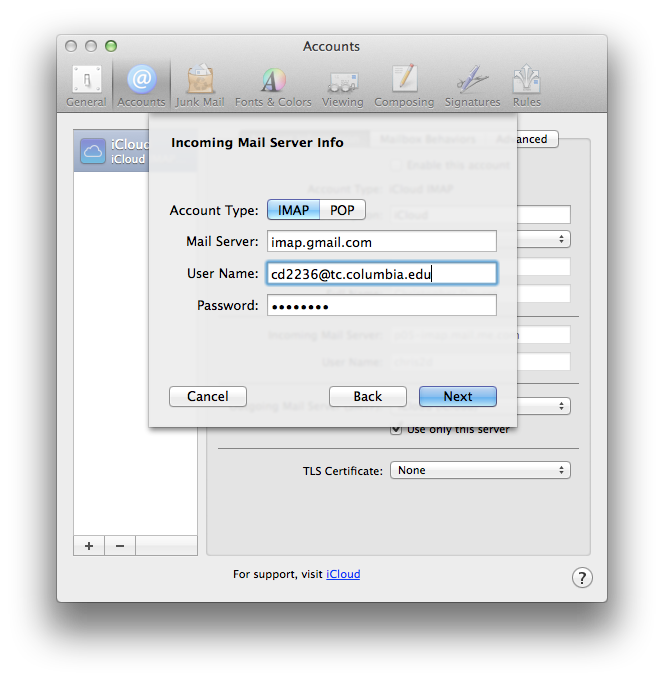Open the Outgoing Mail Server popup arrows
Image resolution: width=664 pixels, height=681 pixels.
(x=562, y=406)
